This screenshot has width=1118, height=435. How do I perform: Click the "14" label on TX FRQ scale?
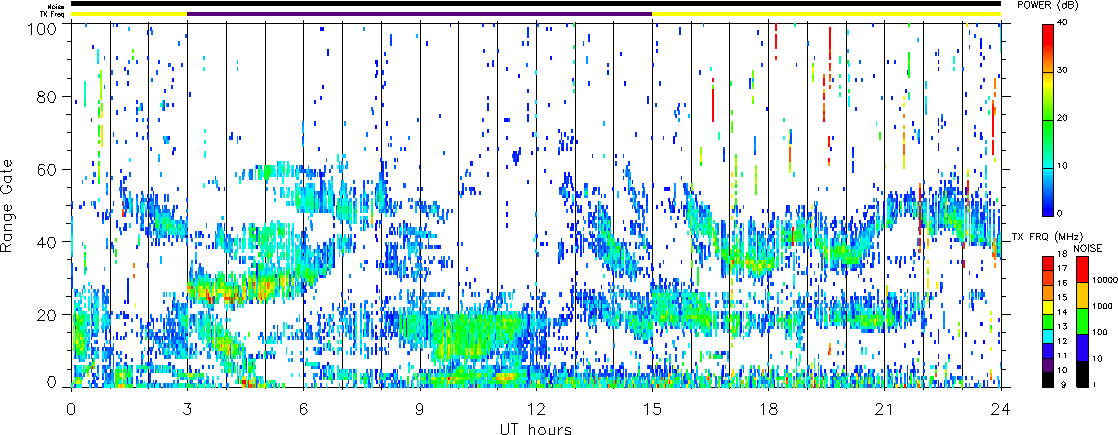[1062, 314]
